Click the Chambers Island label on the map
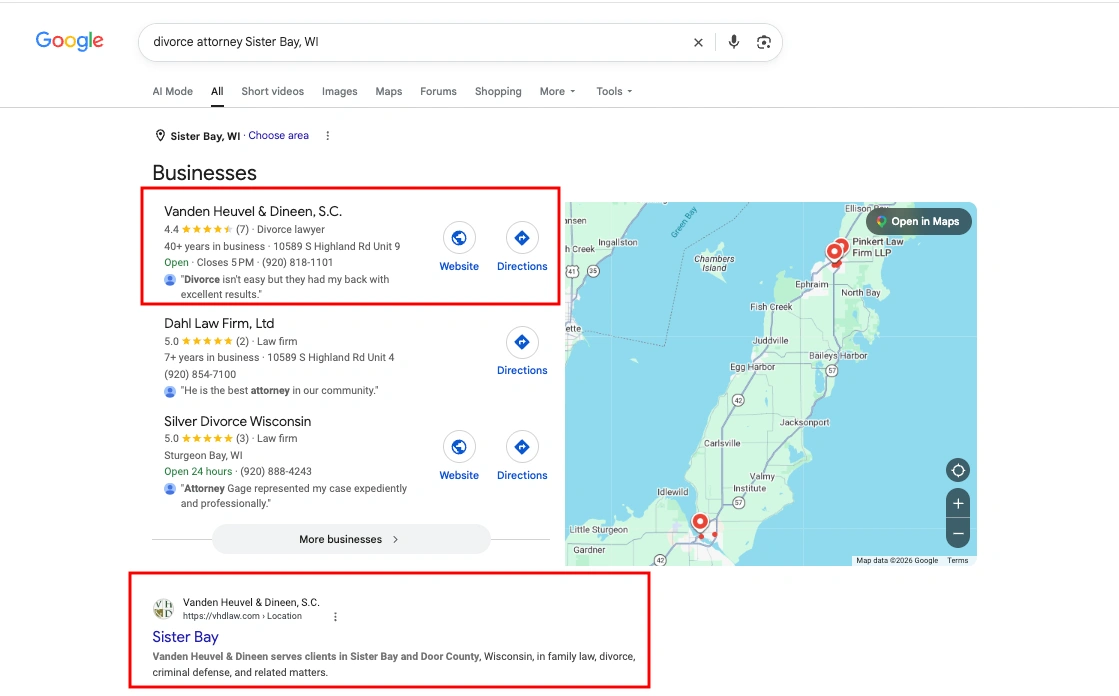This screenshot has width=1119, height=696. (x=714, y=263)
